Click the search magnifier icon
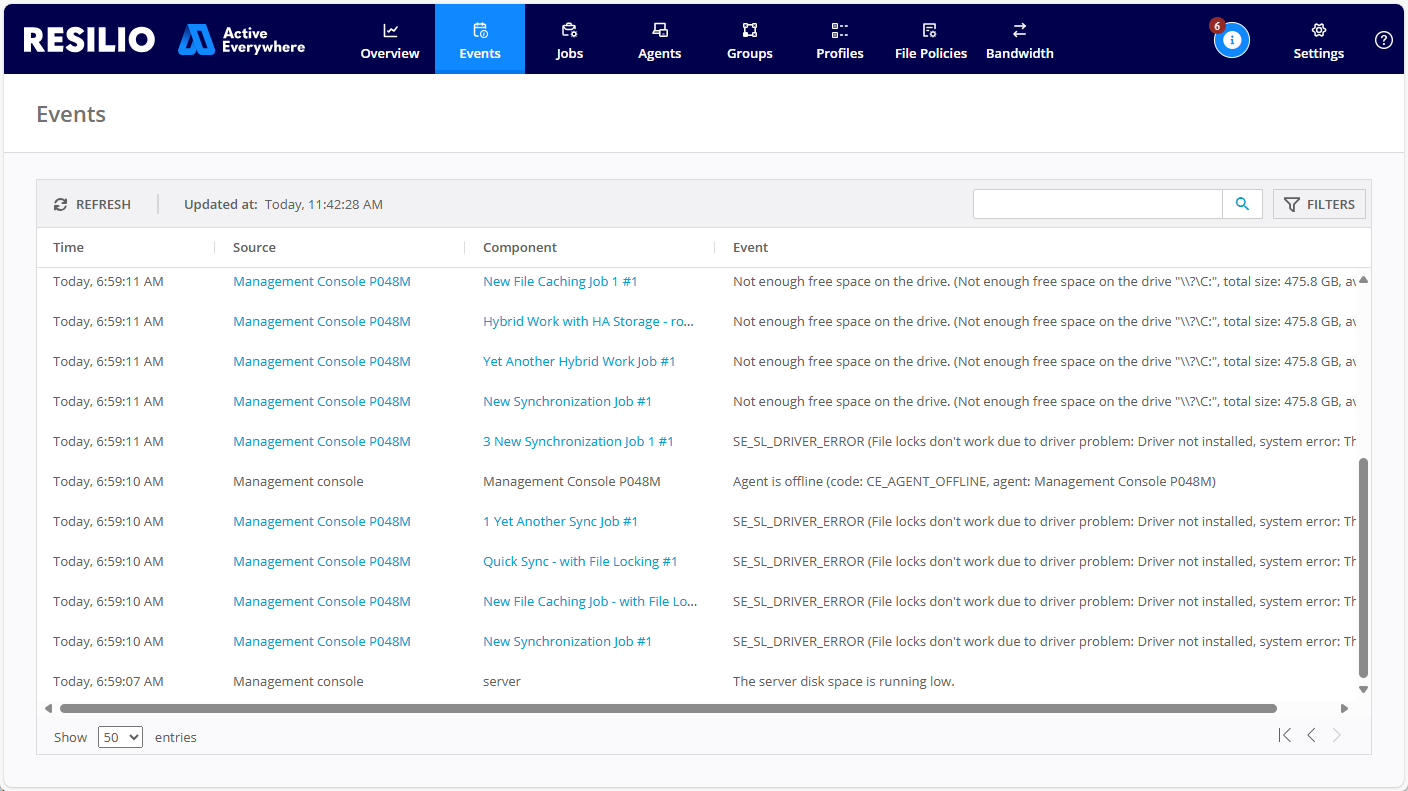 click(1242, 204)
